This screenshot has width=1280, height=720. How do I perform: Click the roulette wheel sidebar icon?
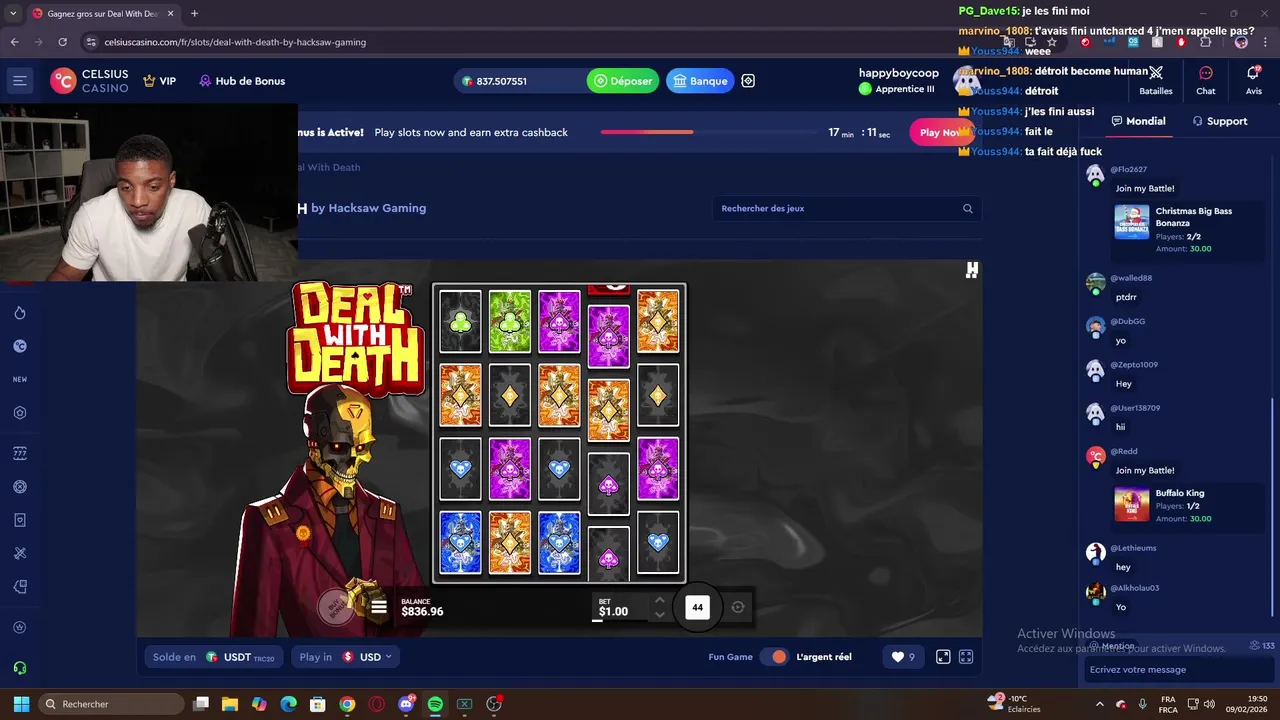(20, 487)
